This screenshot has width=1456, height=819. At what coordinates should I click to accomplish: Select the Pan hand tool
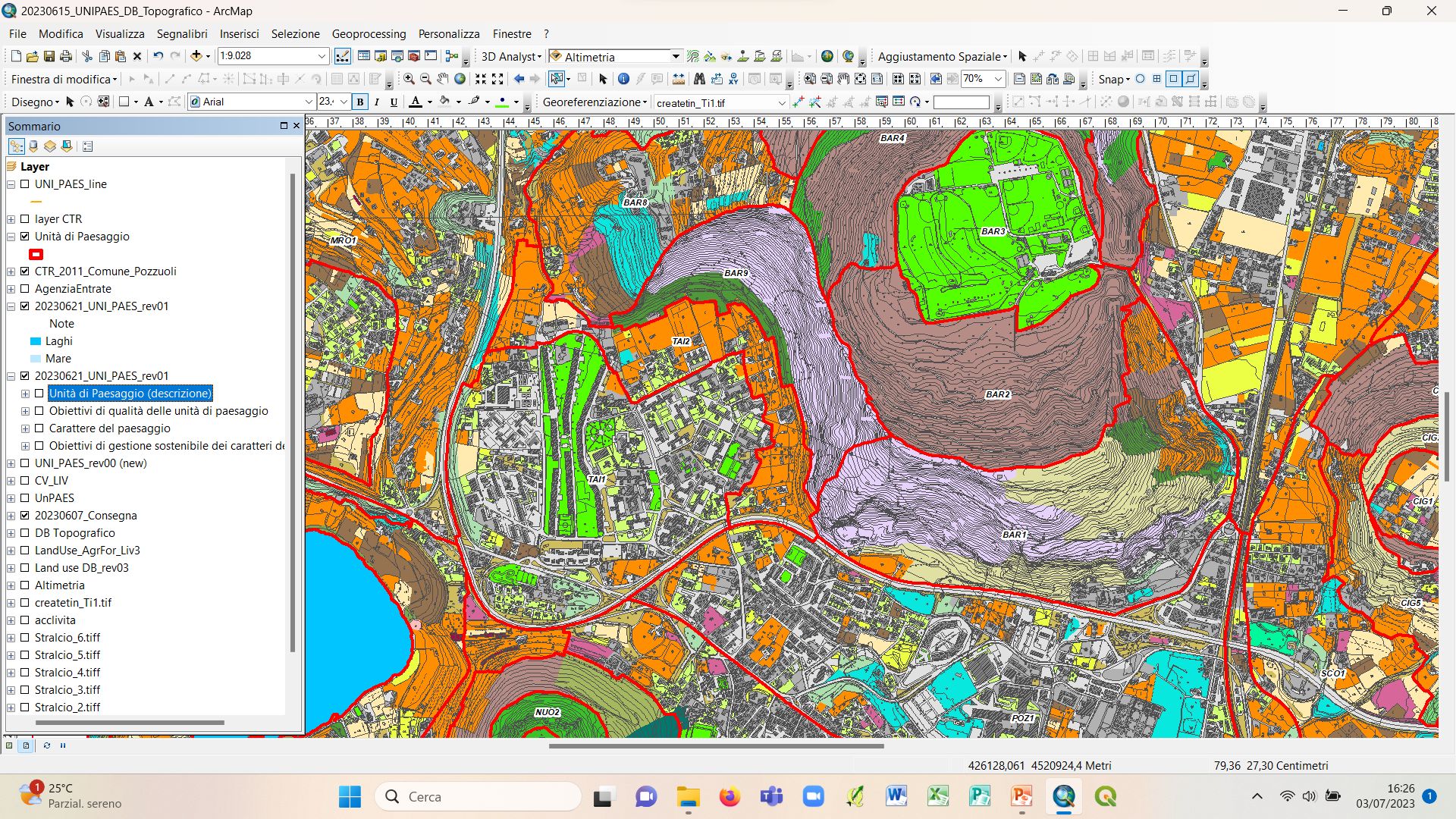tap(442, 79)
